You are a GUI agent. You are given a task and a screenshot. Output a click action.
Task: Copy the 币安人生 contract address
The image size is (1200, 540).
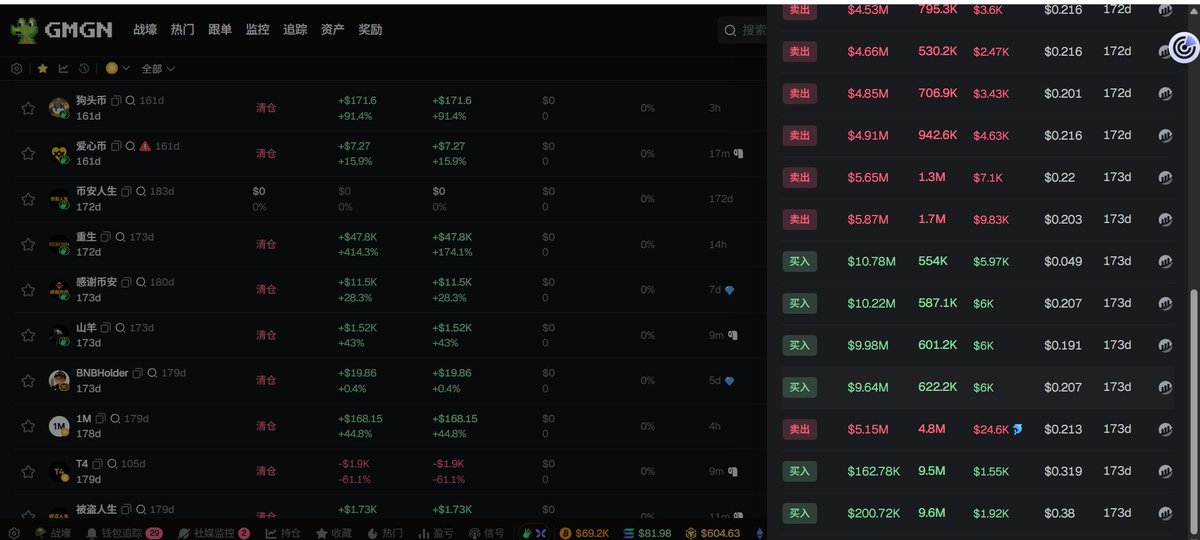point(126,191)
